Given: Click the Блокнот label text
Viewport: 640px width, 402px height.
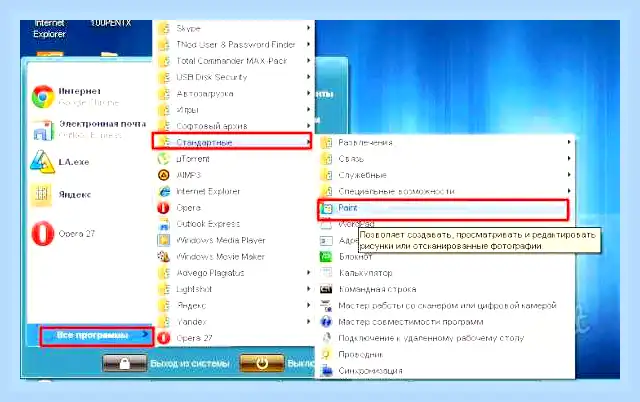Looking at the screenshot, I should click(356, 257).
